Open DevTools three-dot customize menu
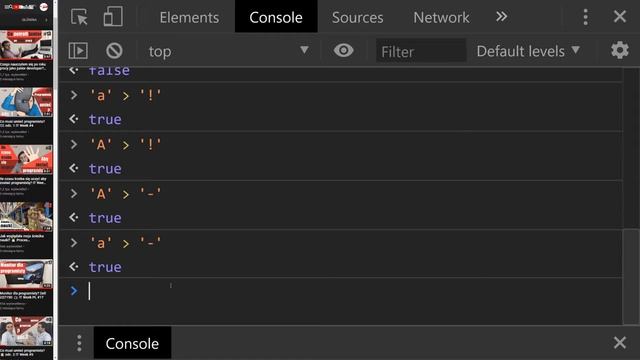The height and width of the screenshot is (360, 640). (585, 17)
